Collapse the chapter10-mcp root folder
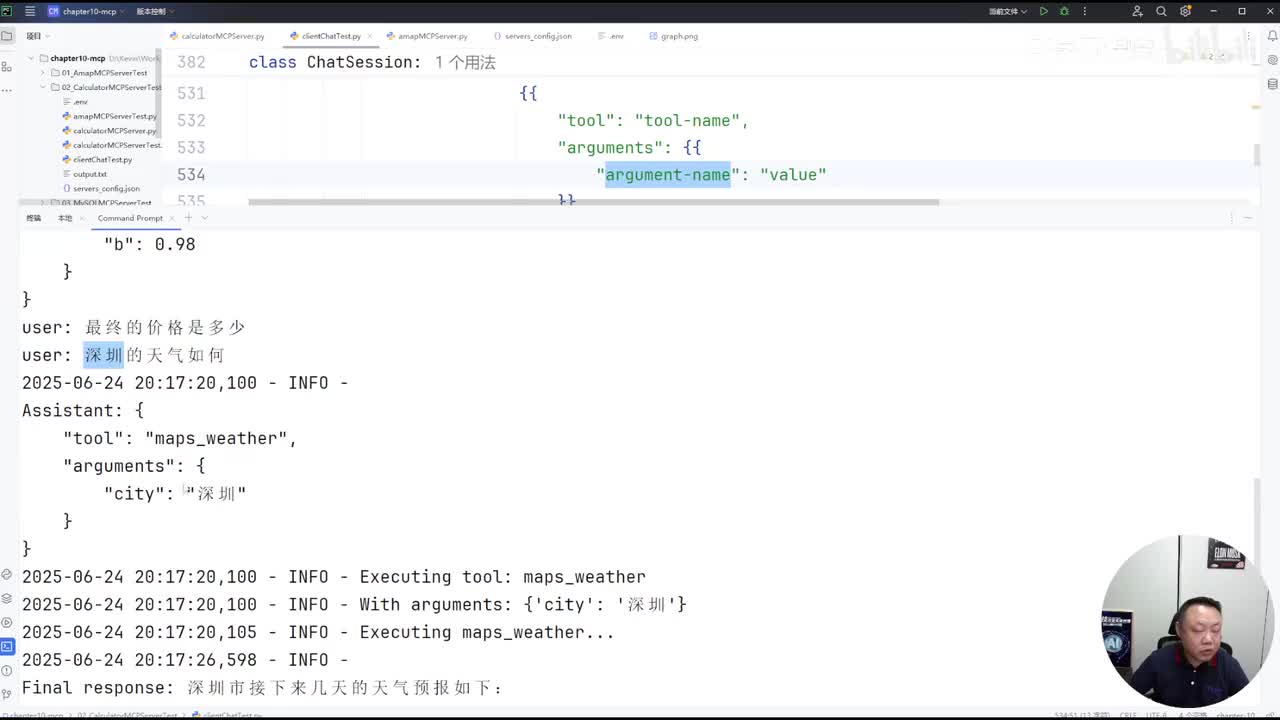1280x720 pixels. [x=32, y=58]
